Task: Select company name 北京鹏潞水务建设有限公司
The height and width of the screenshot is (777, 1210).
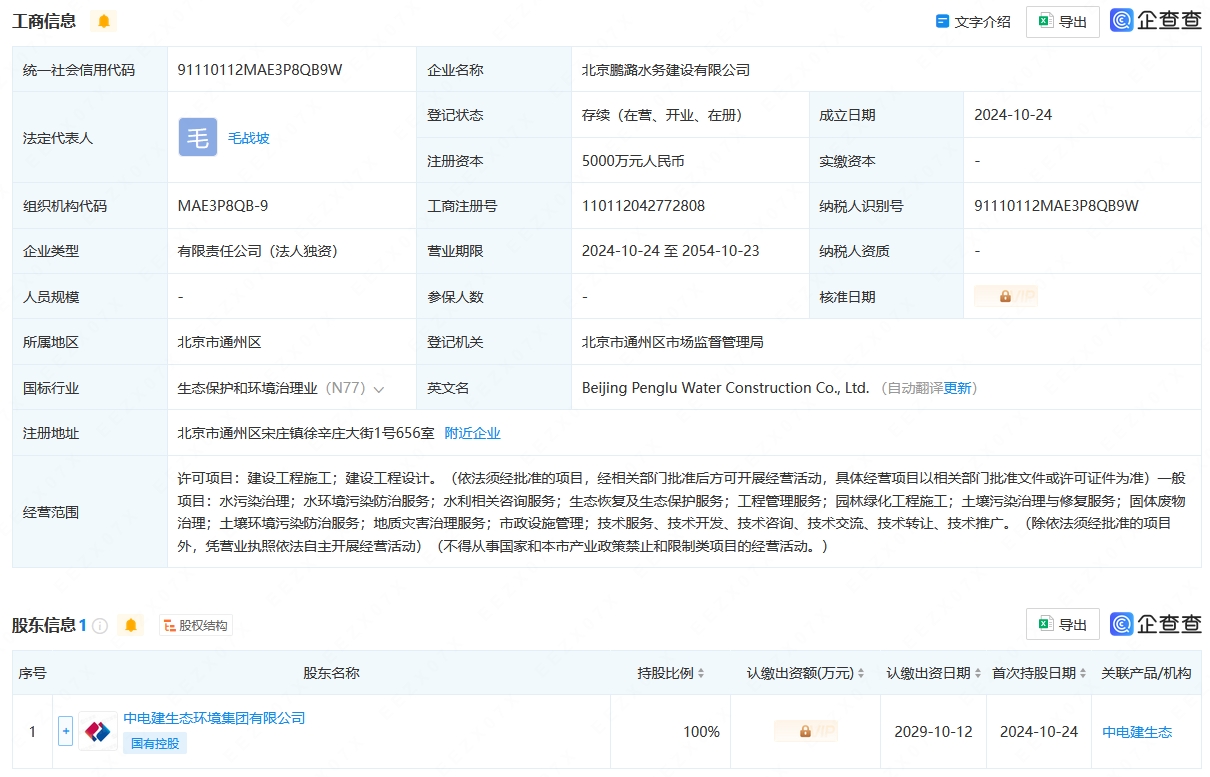Action: click(x=666, y=70)
